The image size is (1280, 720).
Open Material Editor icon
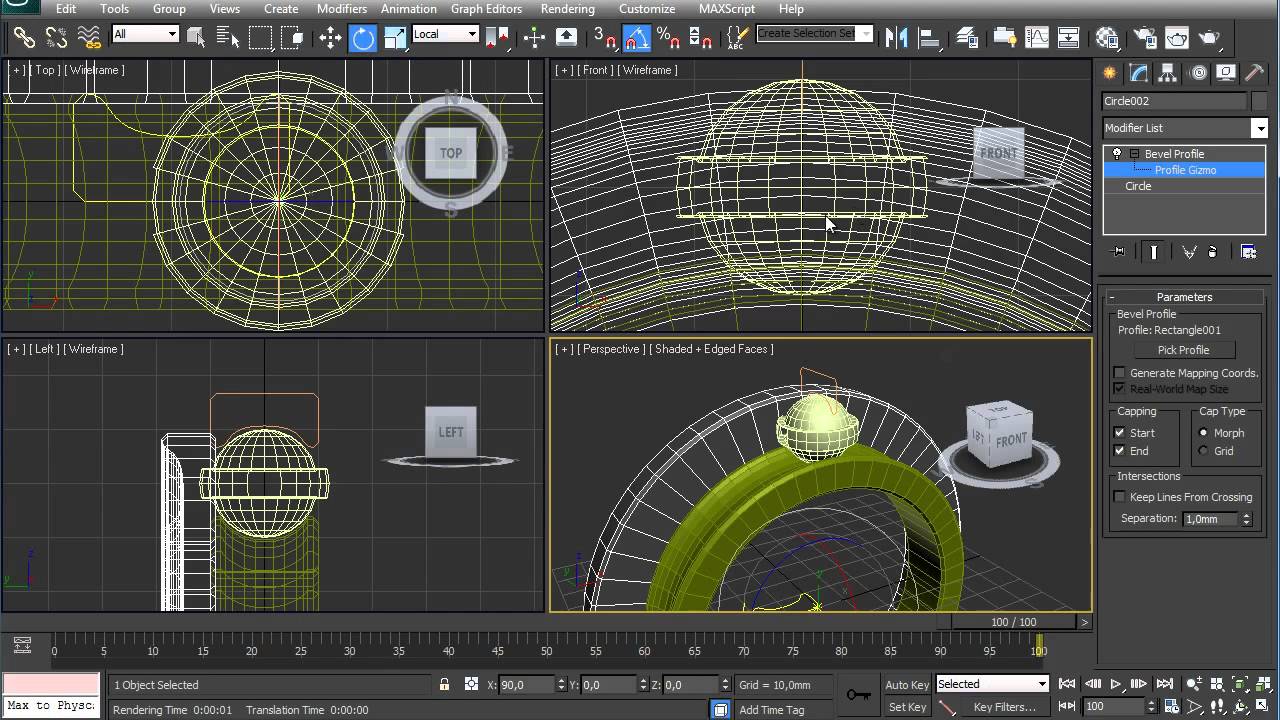point(1107,38)
